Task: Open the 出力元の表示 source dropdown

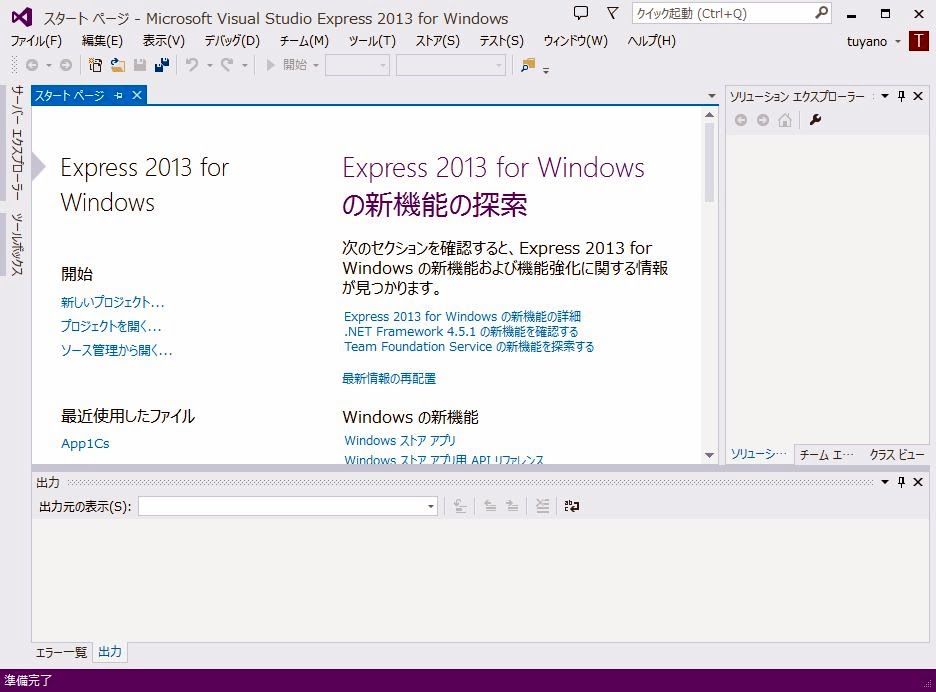Action: (x=431, y=506)
